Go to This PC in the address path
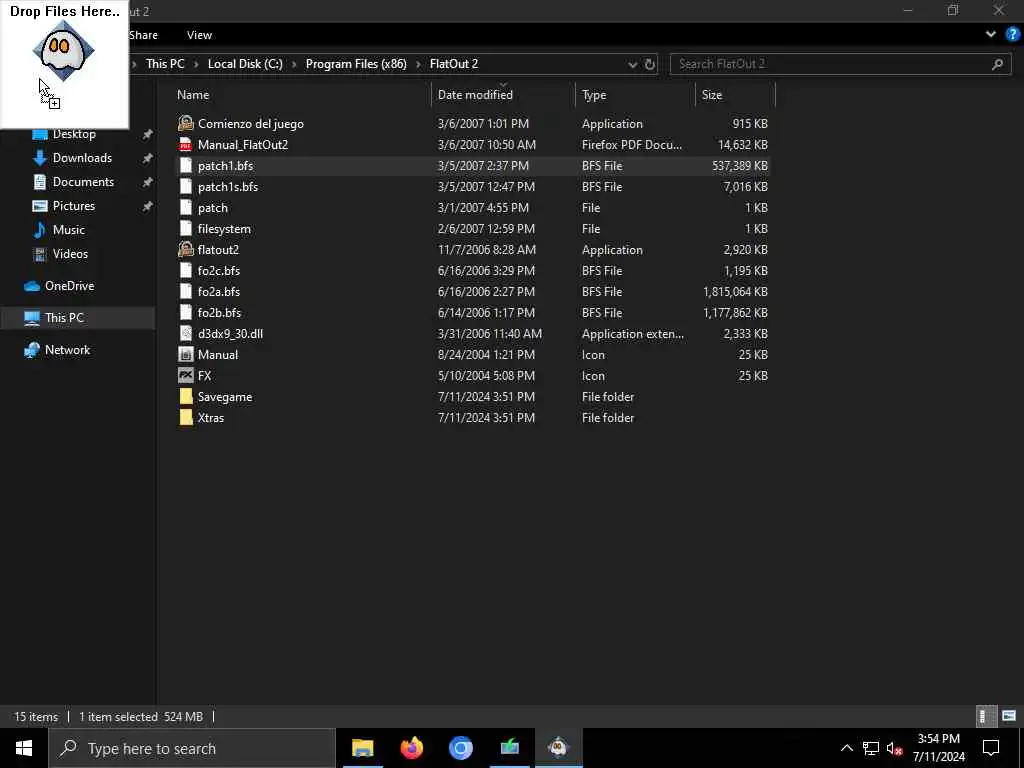1024x768 pixels. 165,64
